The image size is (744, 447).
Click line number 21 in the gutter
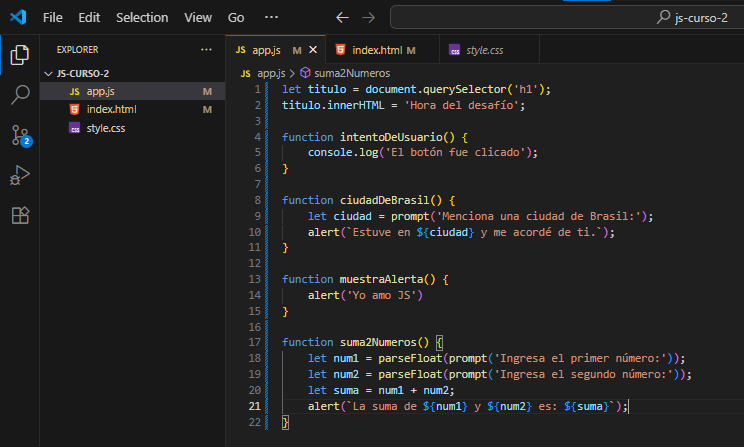tap(254, 406)
